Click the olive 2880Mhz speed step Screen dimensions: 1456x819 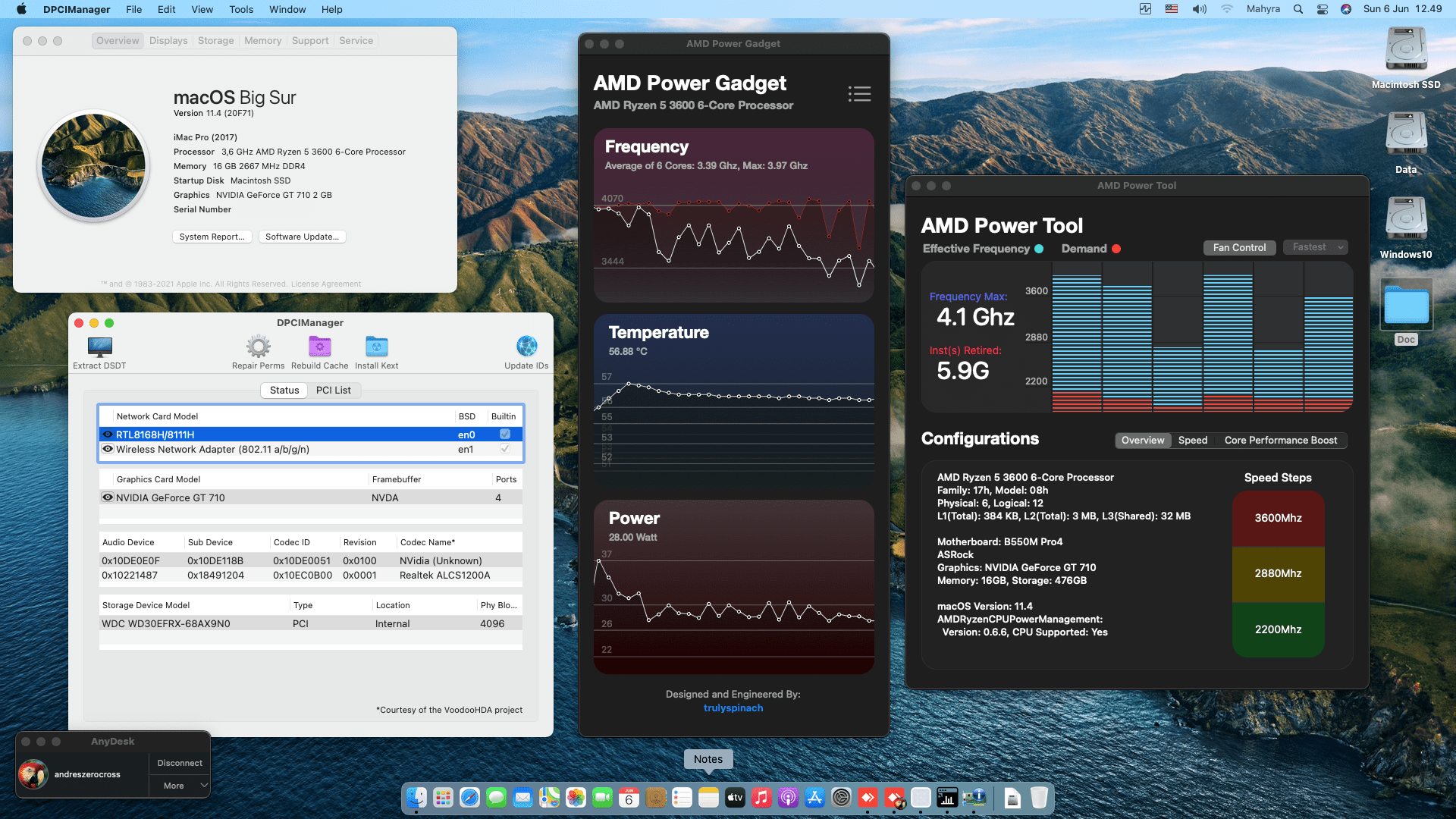tap(1278, 573)
